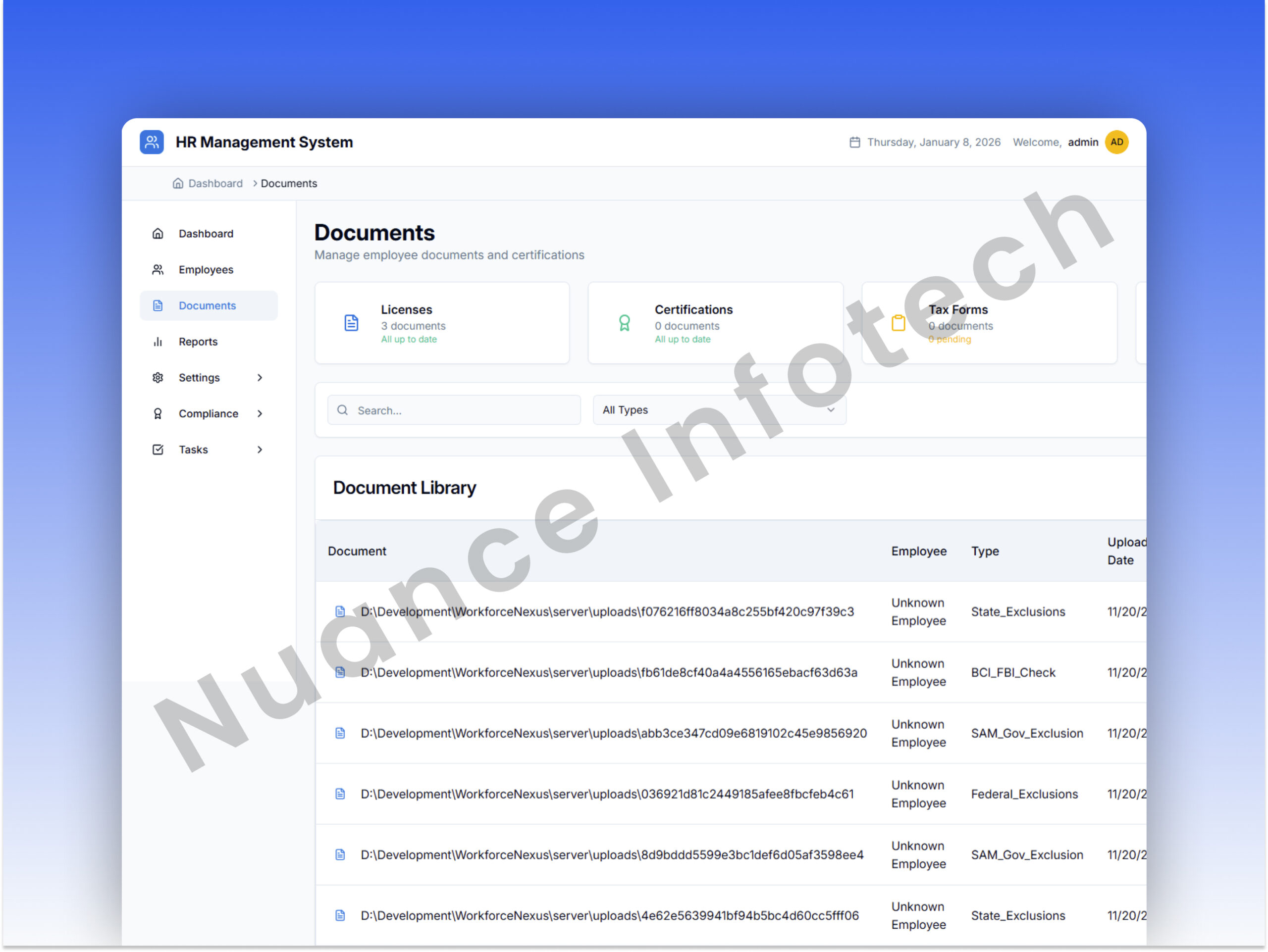Screen dimensions: 1268x952
Task: Open the All Types filter dropdown
Action: 719,410
